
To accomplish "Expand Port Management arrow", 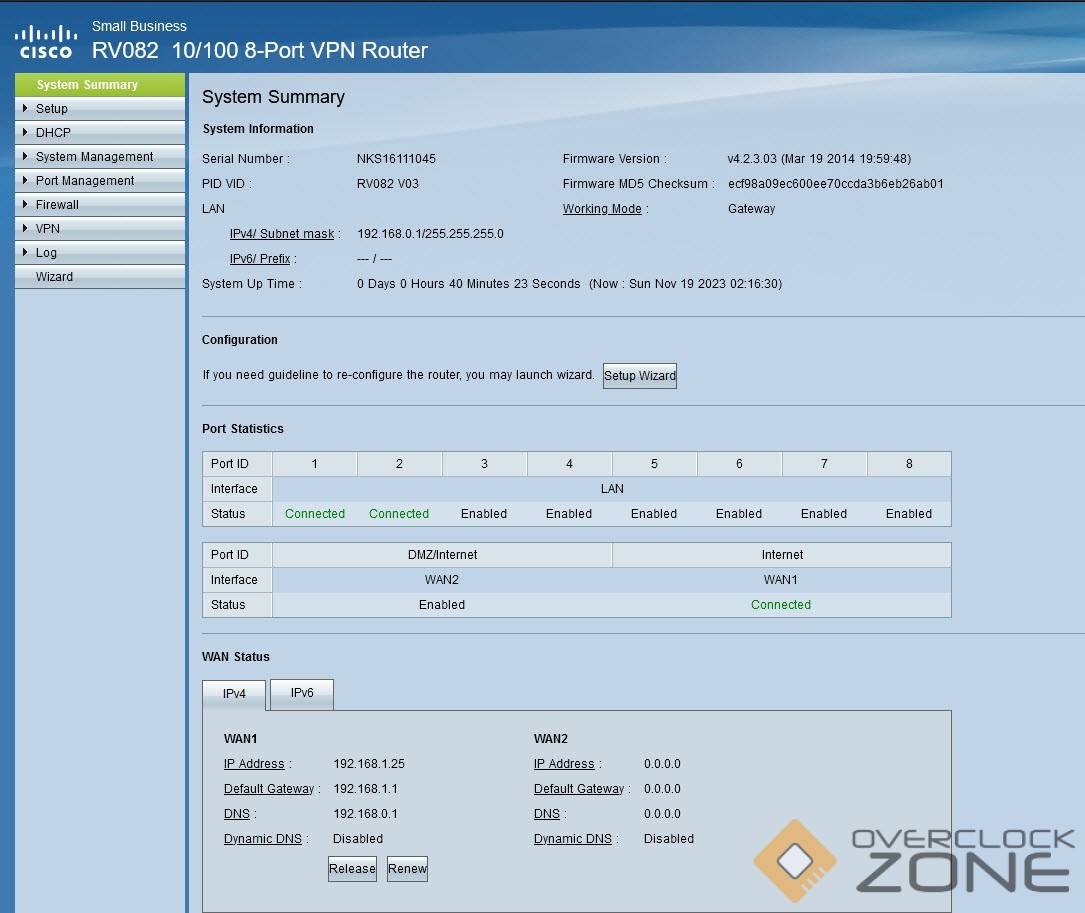I will coord(25,180).
